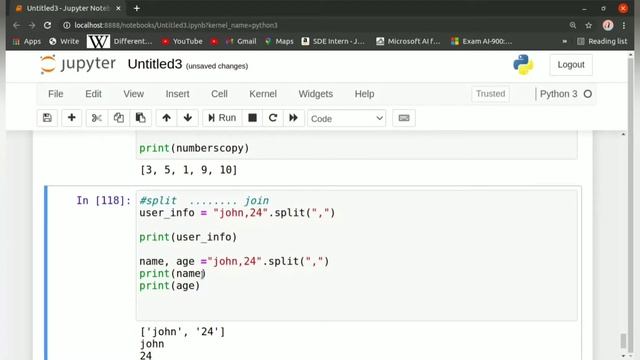This screenshot has height=360, width=640.
Task: Click the notebook scrollbar up arrow
Action: click(623, 134)
